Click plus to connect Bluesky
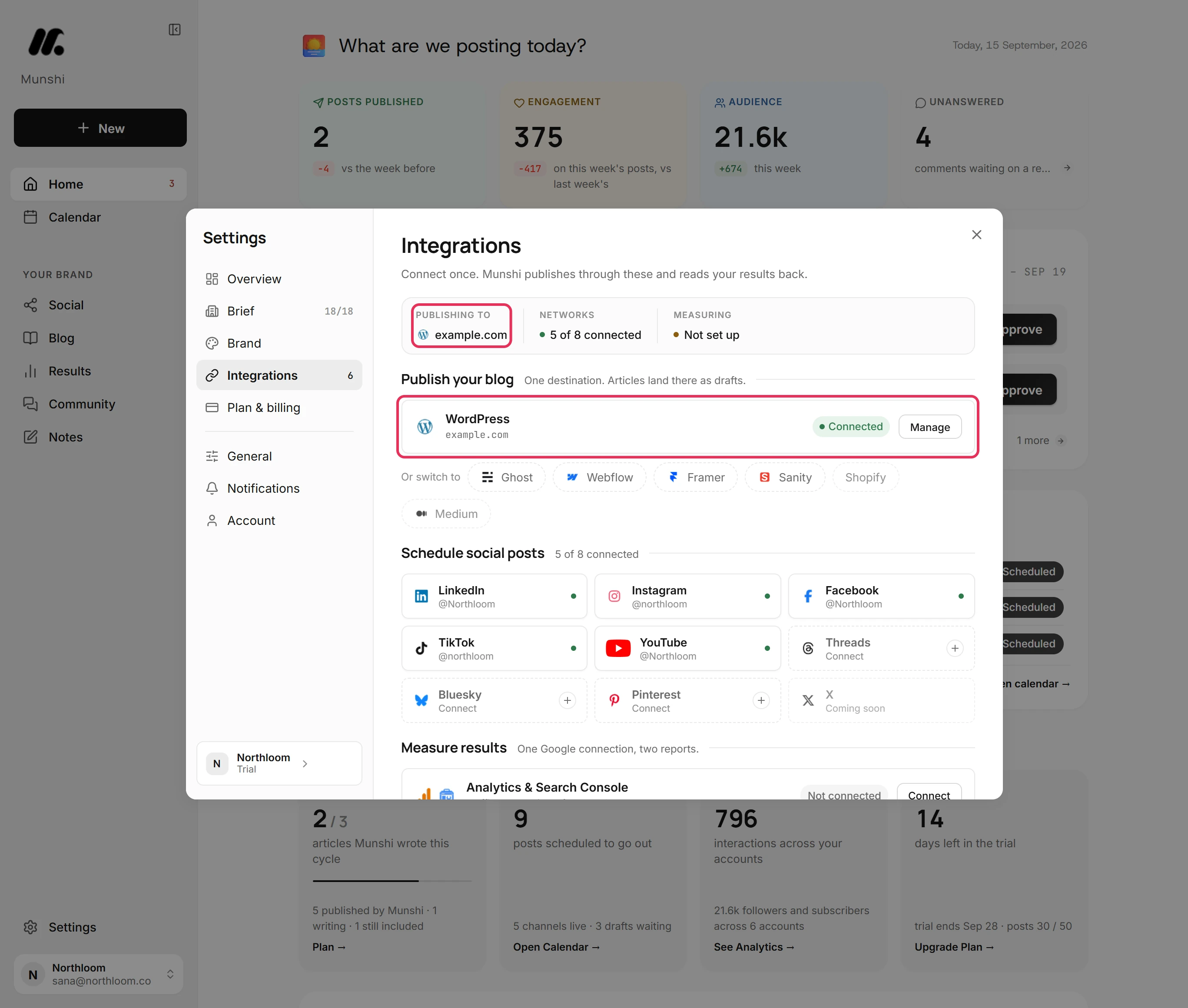Image resolution: width=1188 pixels, height=1008 pixels. coord(567,700)
